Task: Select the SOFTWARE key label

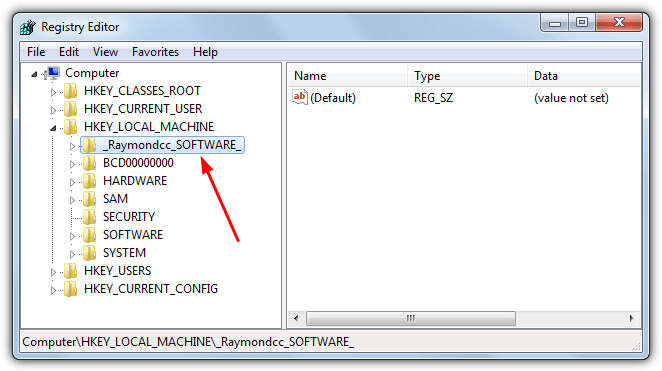Action: [x=133, y=235]
